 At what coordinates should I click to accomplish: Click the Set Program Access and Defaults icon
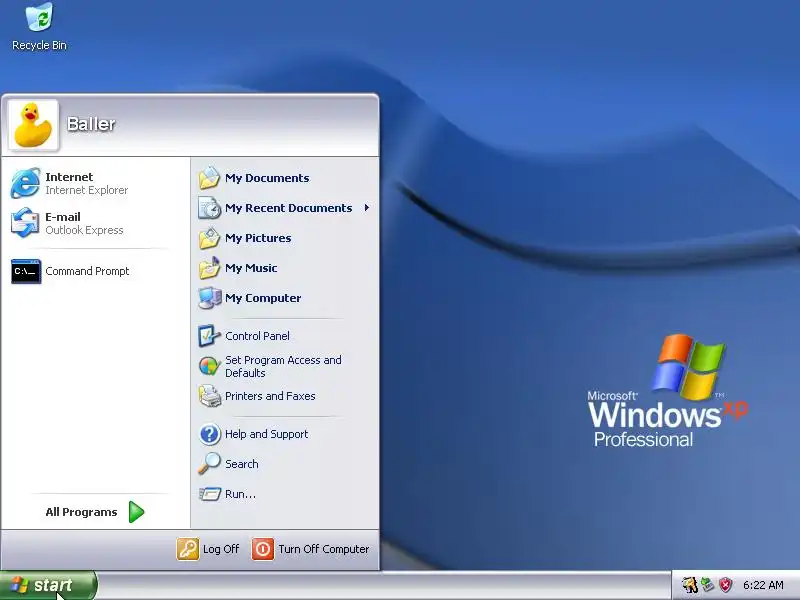[x=209, y=366]
